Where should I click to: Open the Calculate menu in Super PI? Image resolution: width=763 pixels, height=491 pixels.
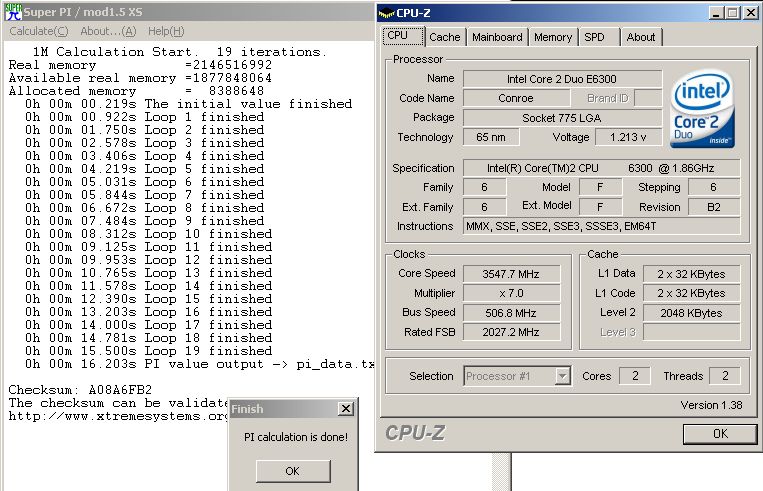(x=38, y=31)
